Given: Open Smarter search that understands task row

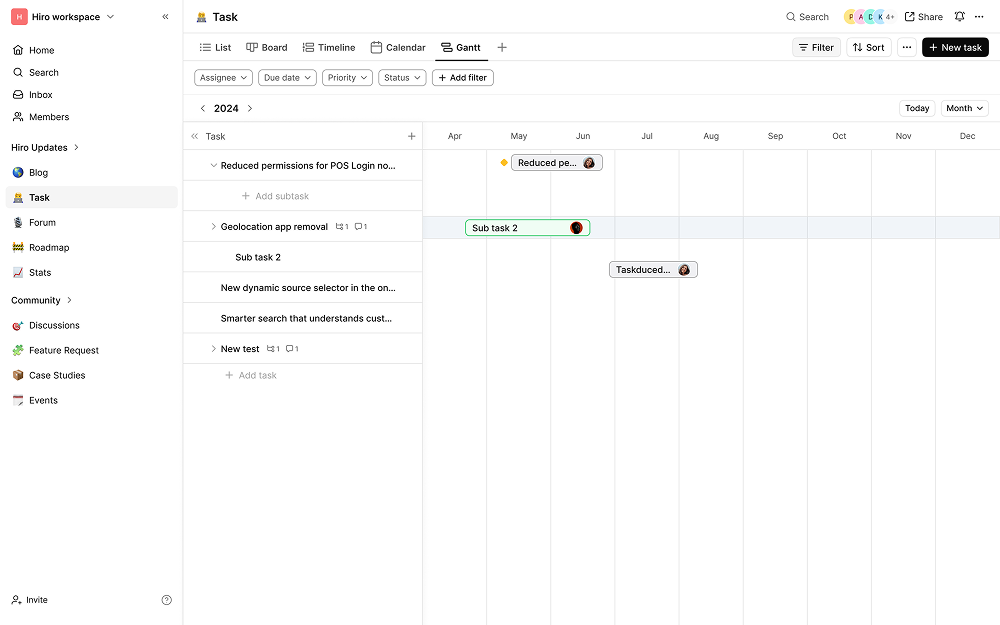Looking at the screenshot, I should [302, 318].
